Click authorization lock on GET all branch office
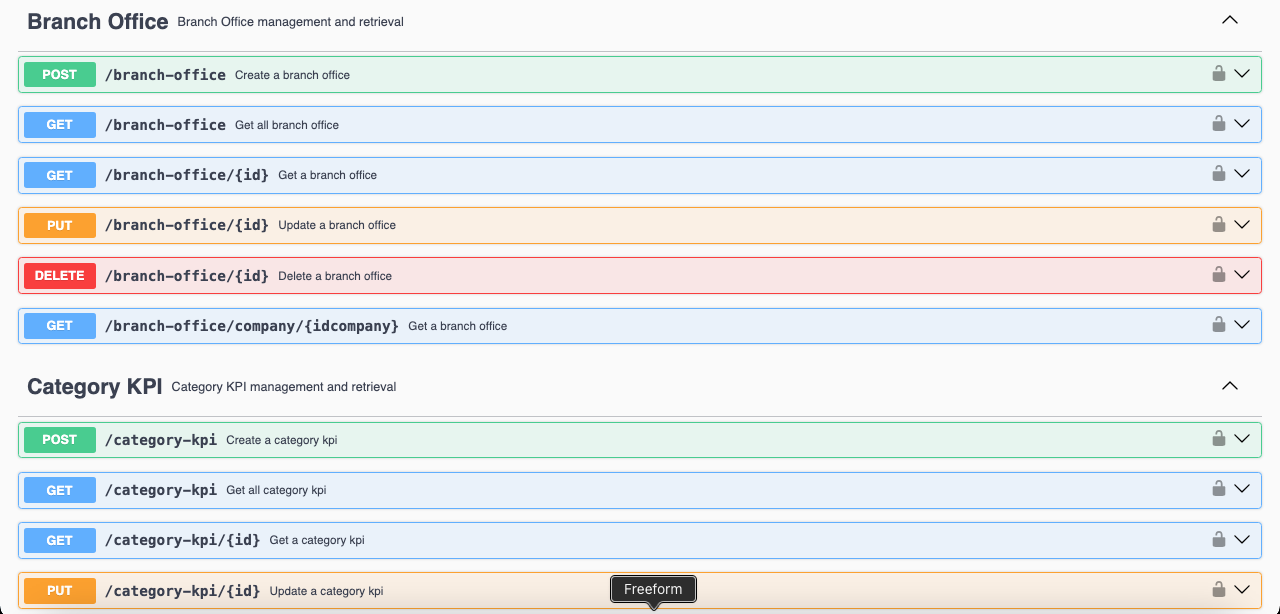The width and height of the screenshot is (1280, 614). pyautogui.click(x=1218, y=124)
